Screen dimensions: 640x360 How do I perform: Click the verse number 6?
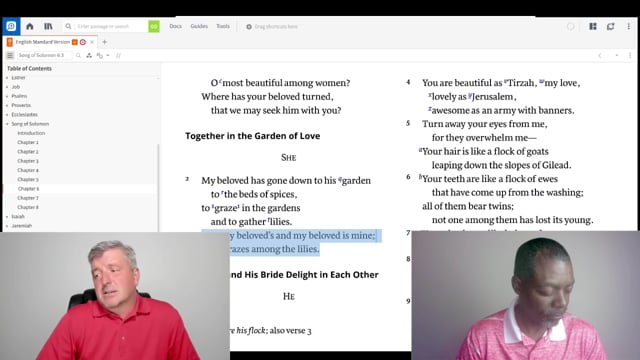pos(408,177)
